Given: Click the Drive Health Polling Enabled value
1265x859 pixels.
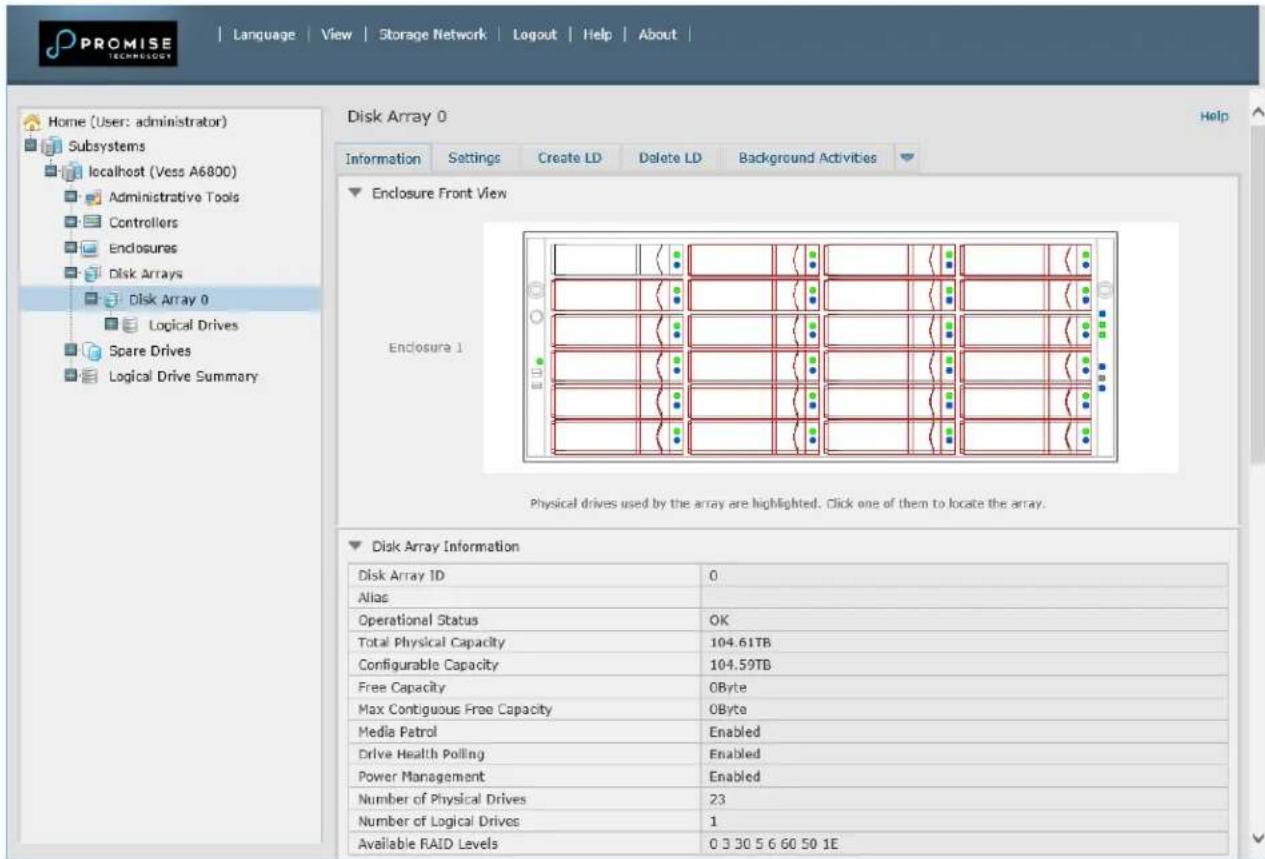Looking at the screenshot, I should click(x=734, y=753).
